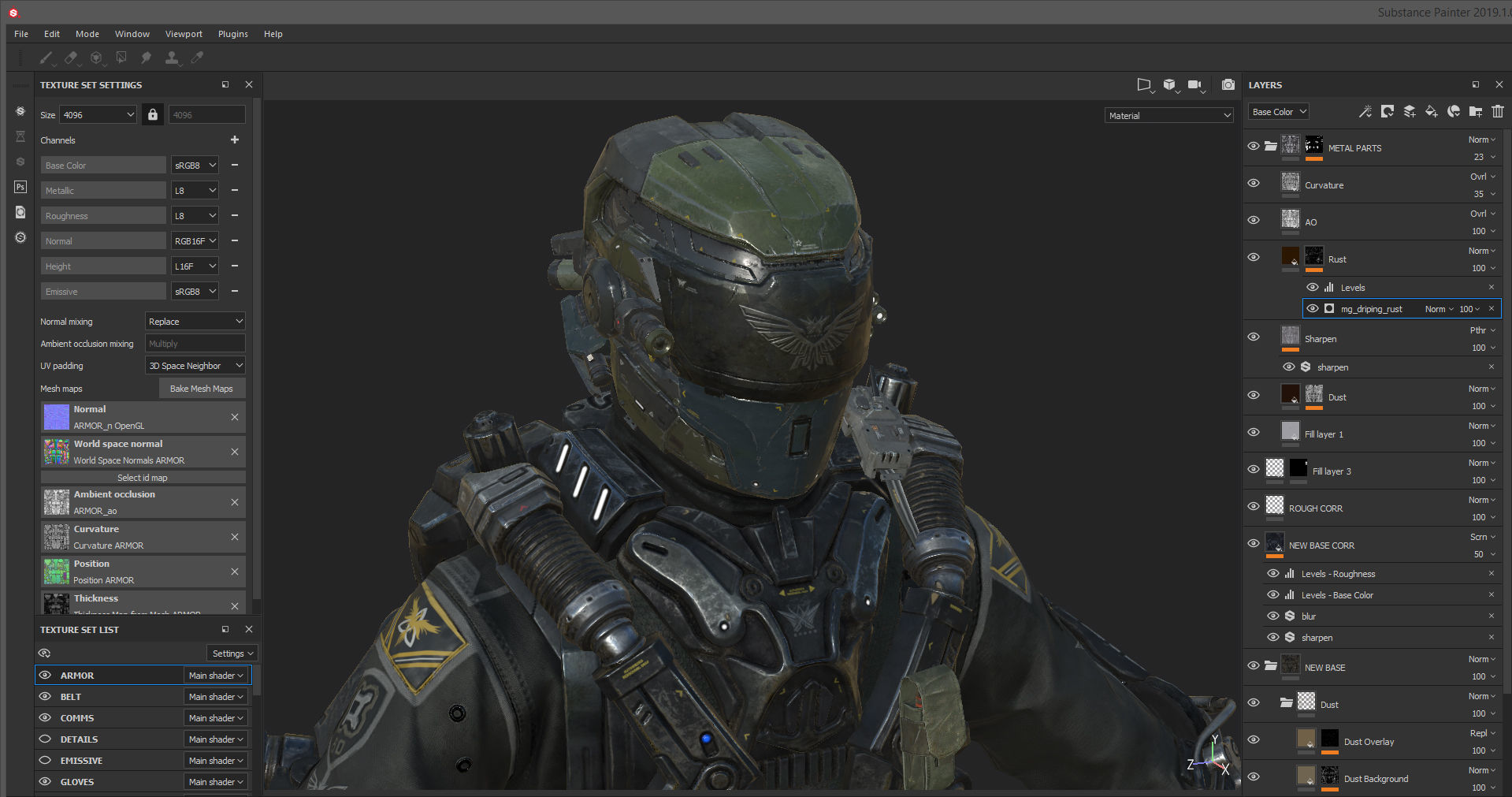The height and width of the screenshot is (797, 1512).
Task: Hide the ARMOR texture set
Action: pyautogui.click(x=45, y=675)
